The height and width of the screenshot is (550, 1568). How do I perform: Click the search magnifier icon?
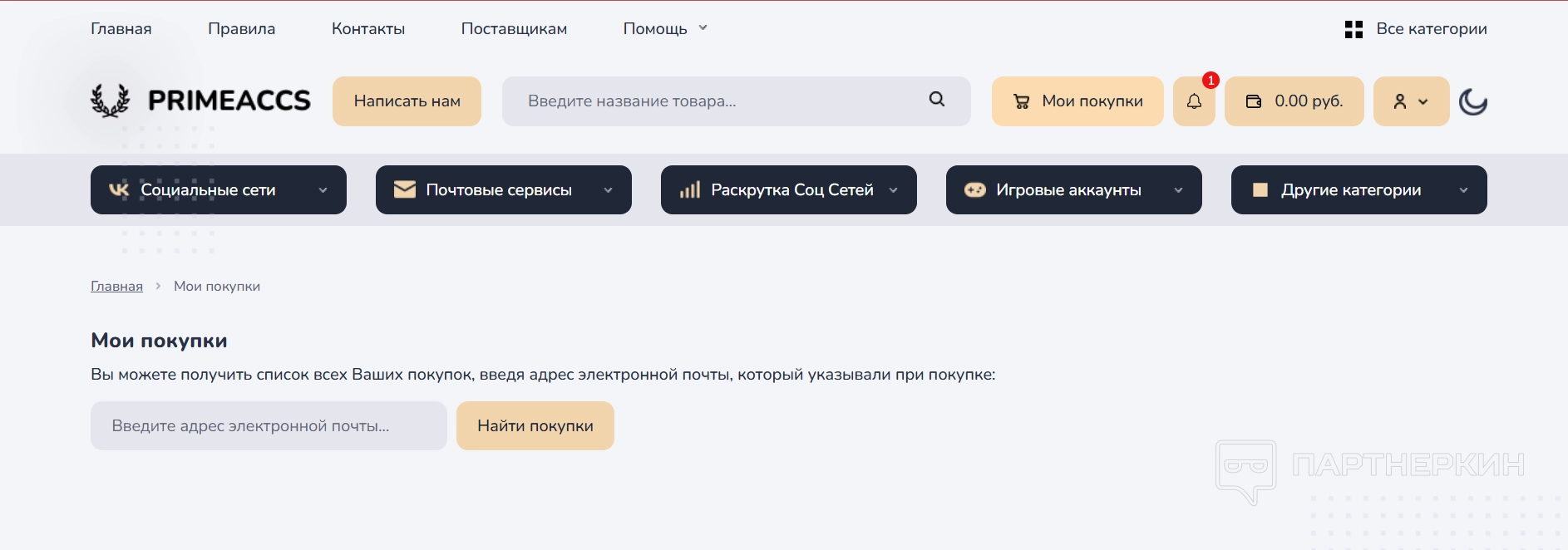(x=937, y=100)
